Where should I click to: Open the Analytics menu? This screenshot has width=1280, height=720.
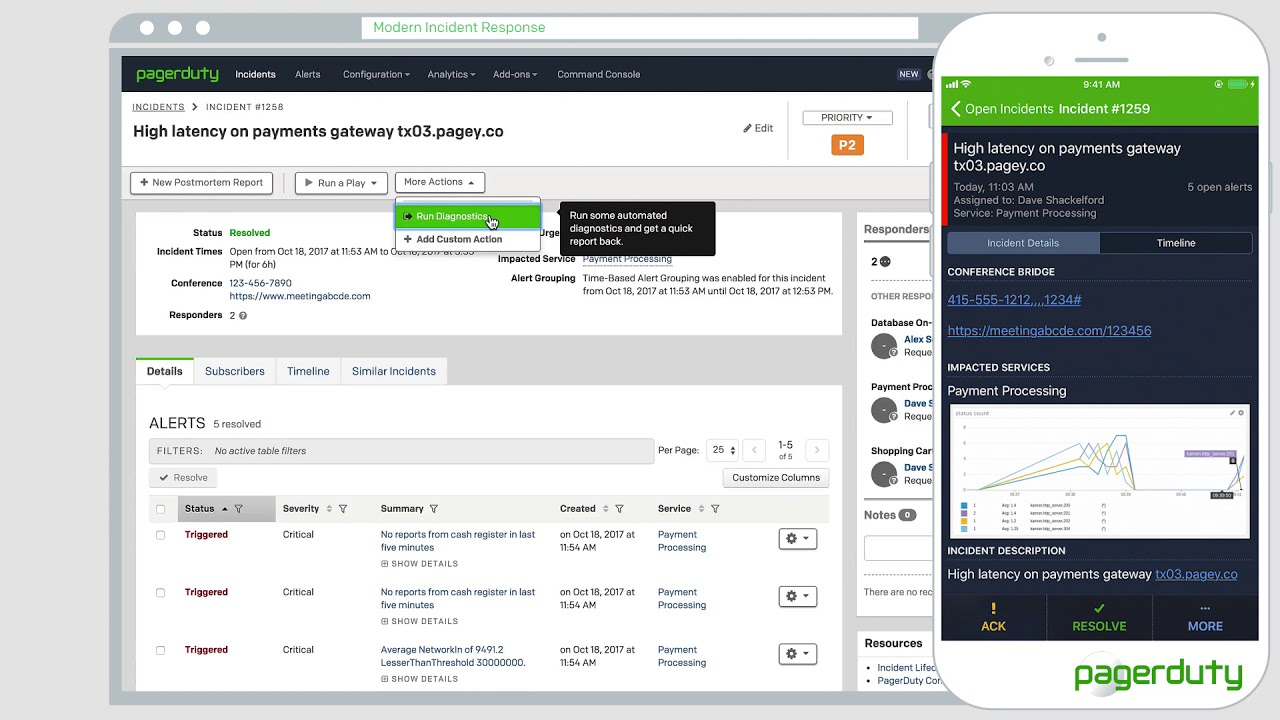coord(451,74)
